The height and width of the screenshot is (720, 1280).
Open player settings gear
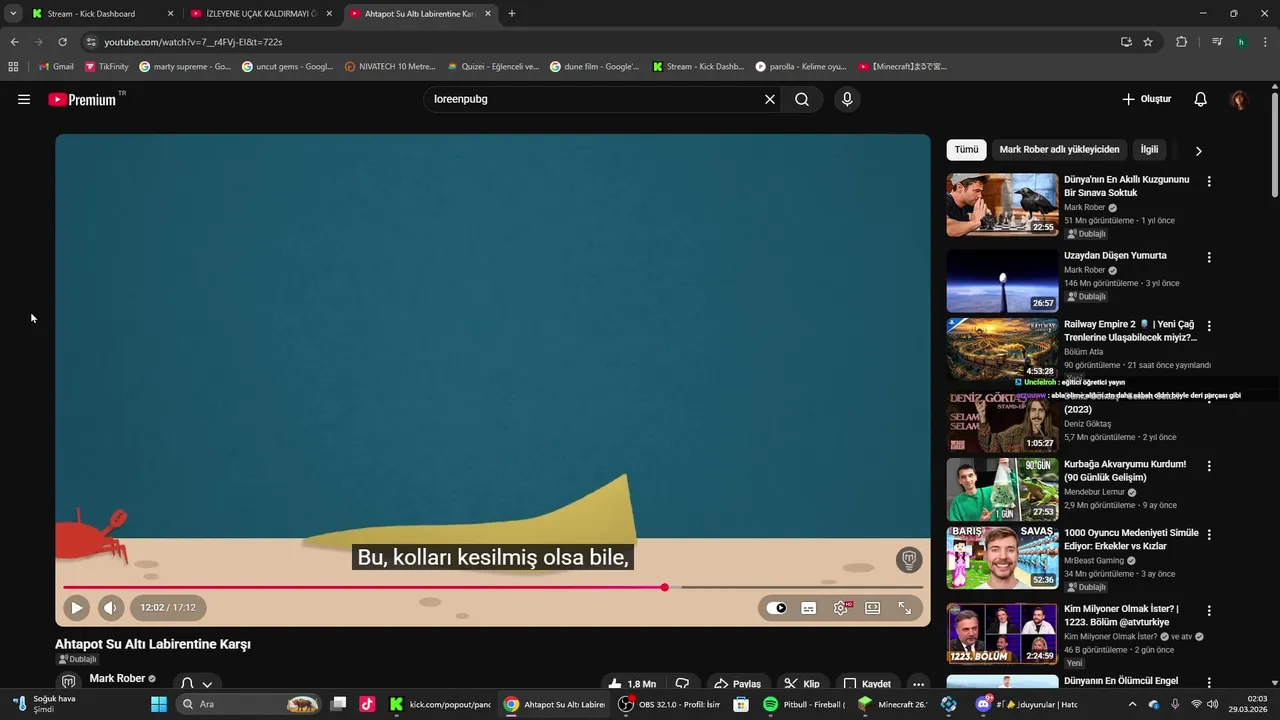coord(841,607)
